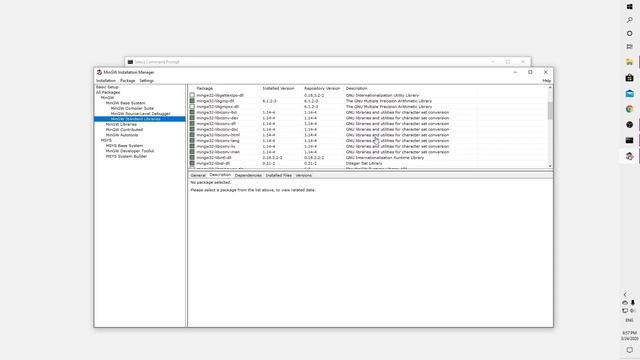The height and width of the screenshot is (360, 640).
Task: Click the package list scroll-up arrow
Action: (x=550, y=88)
